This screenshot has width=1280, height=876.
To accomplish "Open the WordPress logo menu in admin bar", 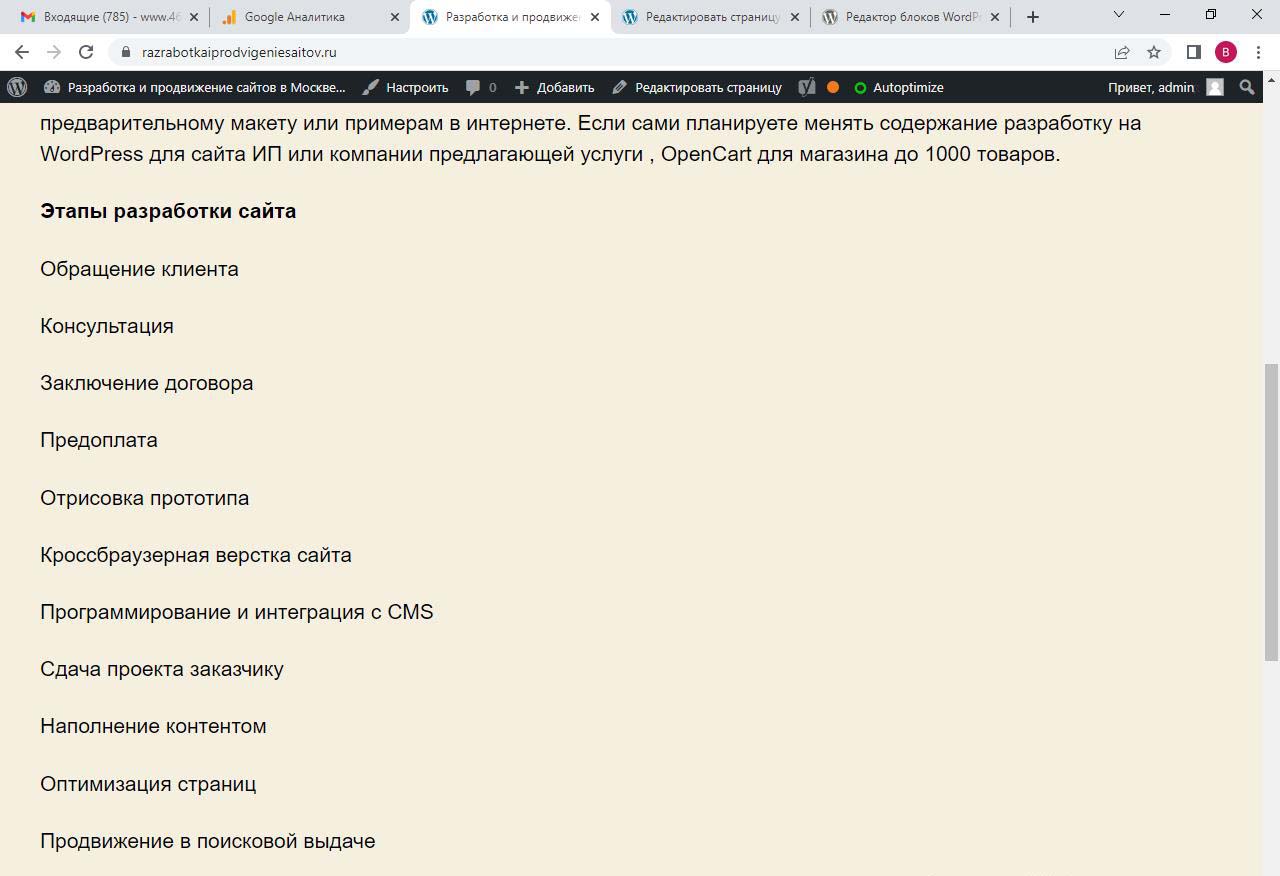I will click(17, 87).
